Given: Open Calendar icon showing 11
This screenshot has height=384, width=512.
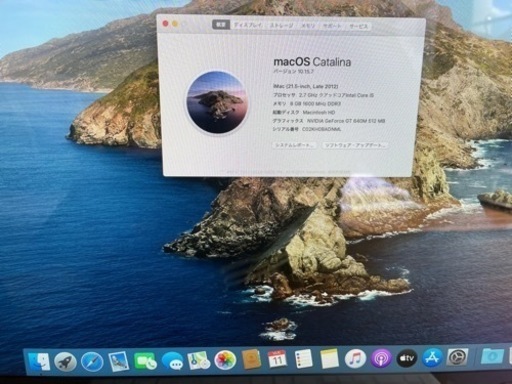Looking at the screenshot, I should coord(277,359).
